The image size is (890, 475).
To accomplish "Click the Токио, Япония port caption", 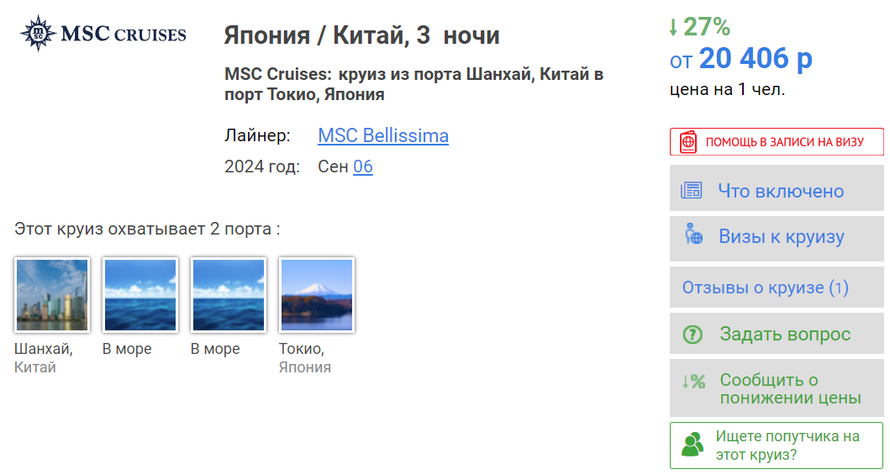I will (305, 358).
